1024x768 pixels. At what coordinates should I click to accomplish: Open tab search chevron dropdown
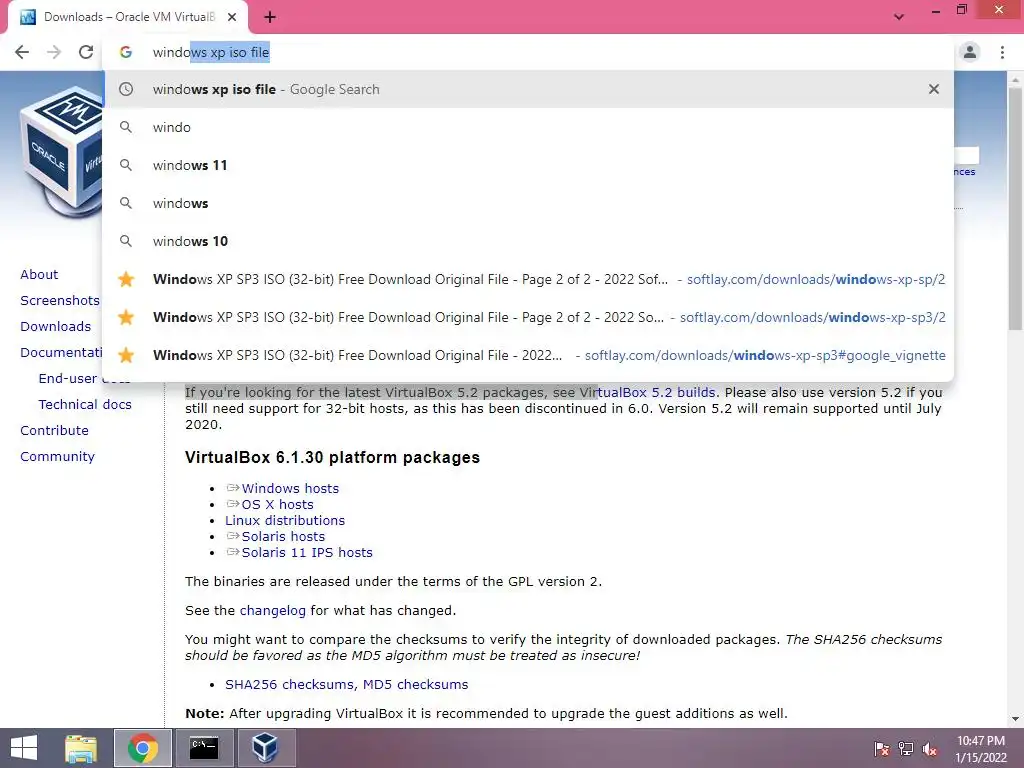click(x=899, y=17)
